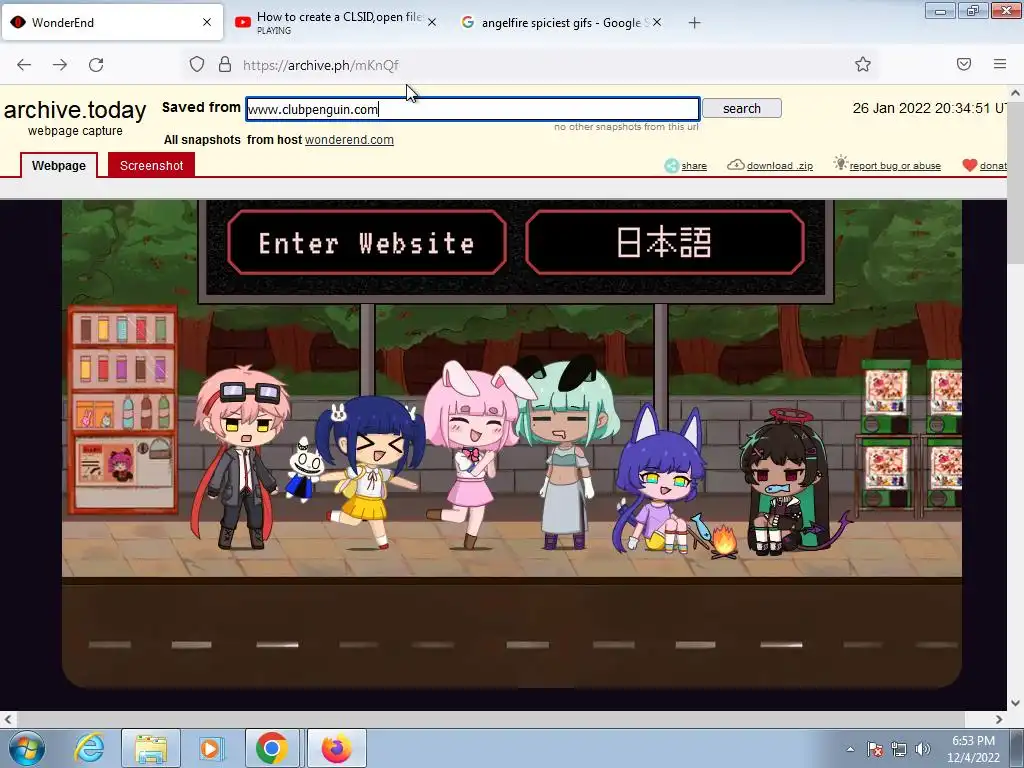View site security via the padlock icon
Image resolution: width=1024 pixels, height=768 pixels.
pos(225,64)
